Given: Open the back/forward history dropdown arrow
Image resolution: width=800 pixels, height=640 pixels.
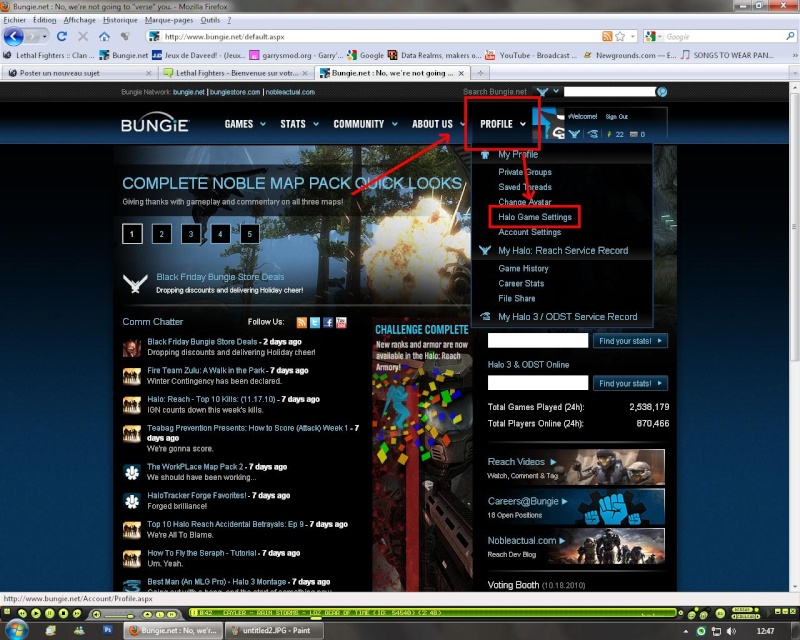Looking at the screenshot, I should 44,37.
